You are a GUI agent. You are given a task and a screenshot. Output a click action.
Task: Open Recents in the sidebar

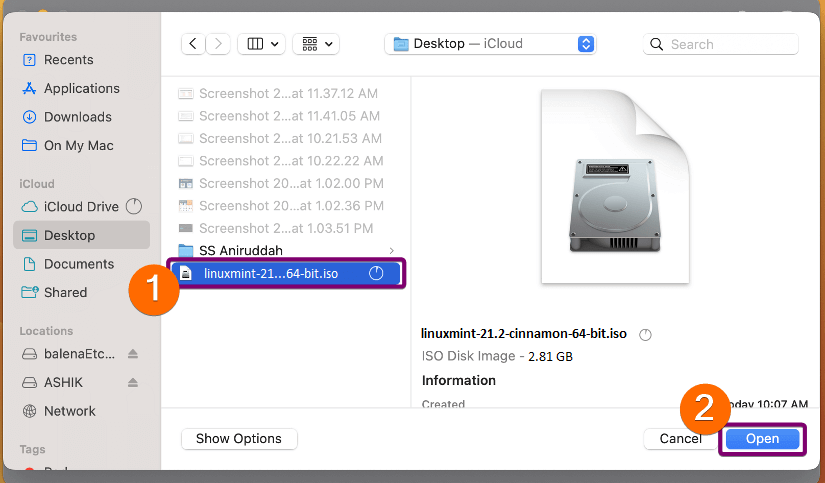click(x=82, y=60)
